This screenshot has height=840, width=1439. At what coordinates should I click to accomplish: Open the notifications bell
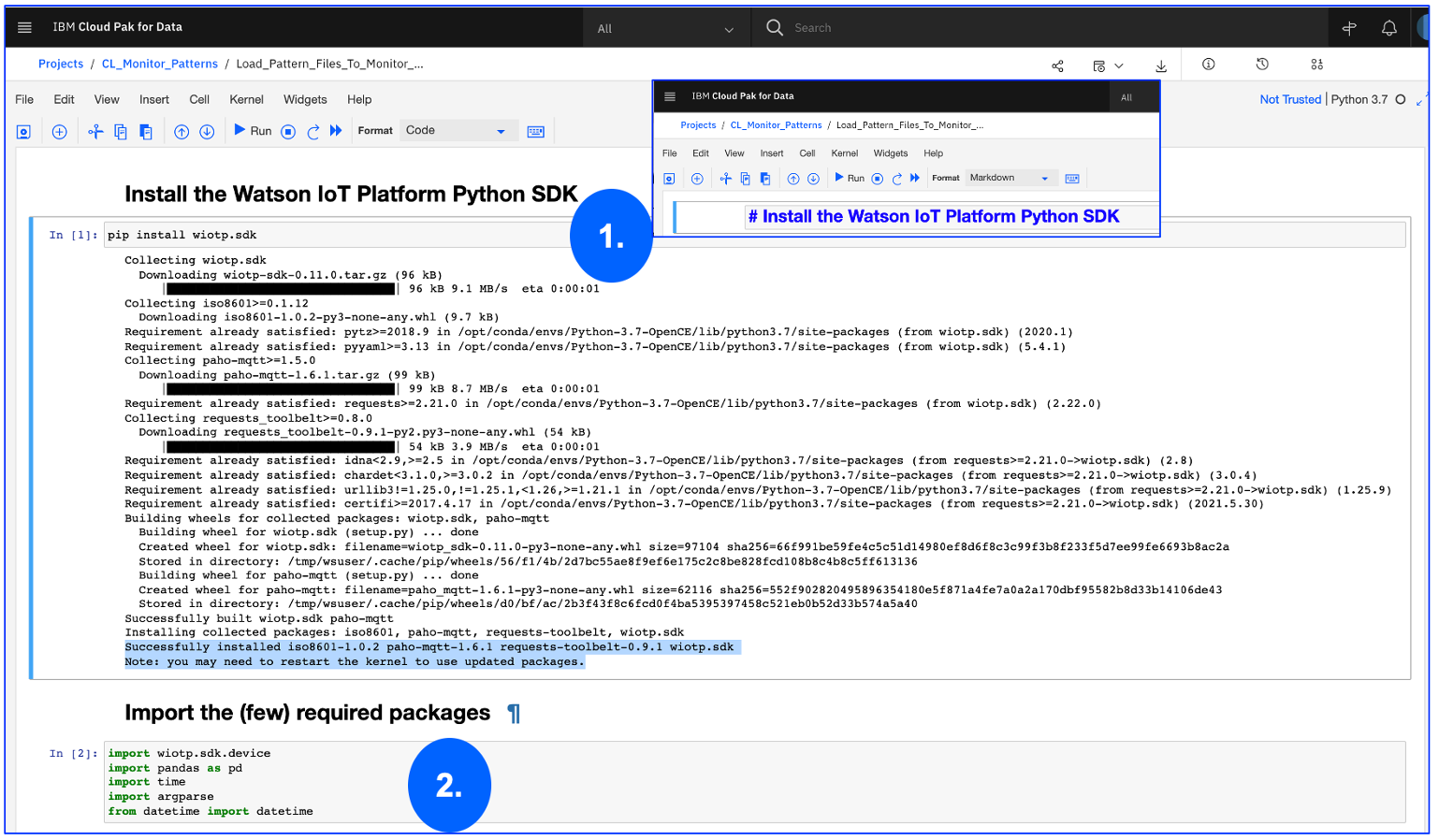[x=1389, y=28]
